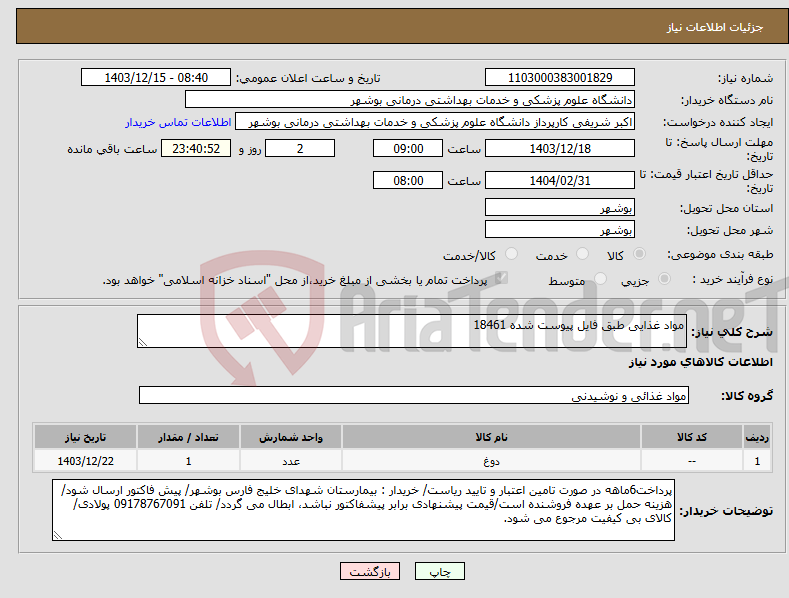Click the resize handle of buyer notes textarea
The height and width of the screenshot is (598, 789).
pyautogui.click(x=58, y=536)
